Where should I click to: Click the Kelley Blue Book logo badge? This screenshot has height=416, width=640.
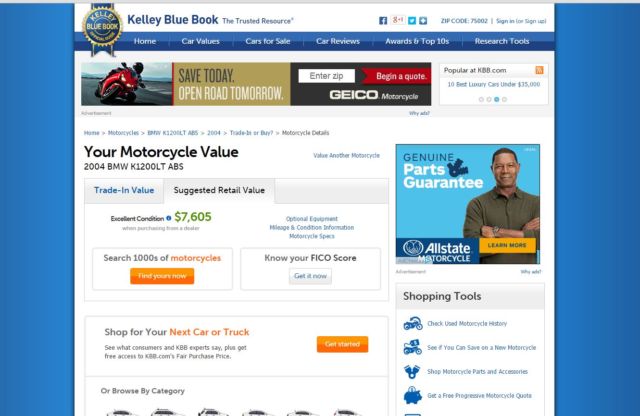click(x=102, y=28)
